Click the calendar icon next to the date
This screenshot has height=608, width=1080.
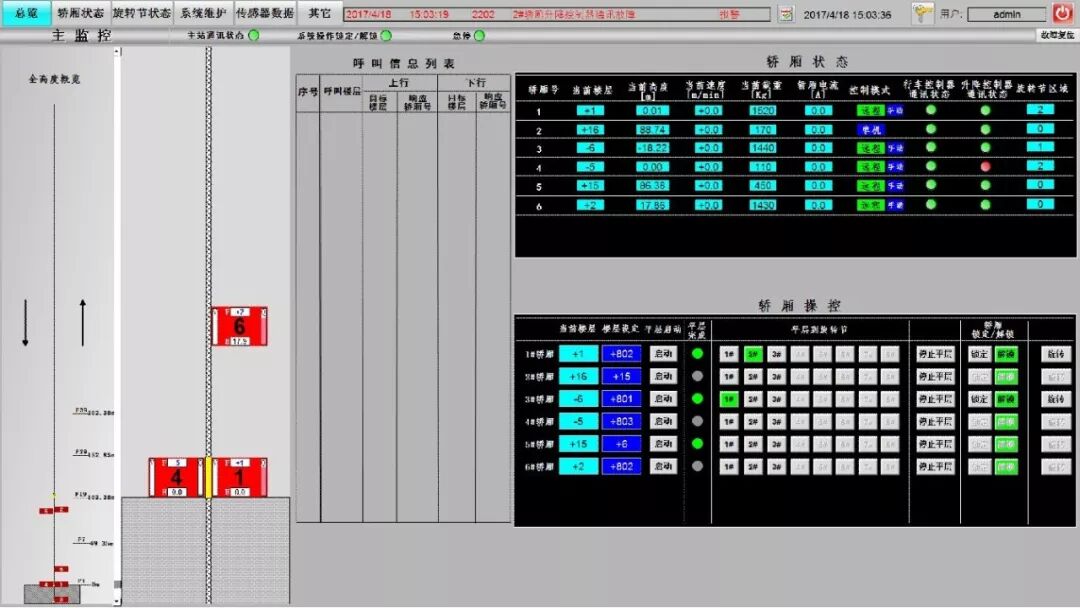click(786, 15)
